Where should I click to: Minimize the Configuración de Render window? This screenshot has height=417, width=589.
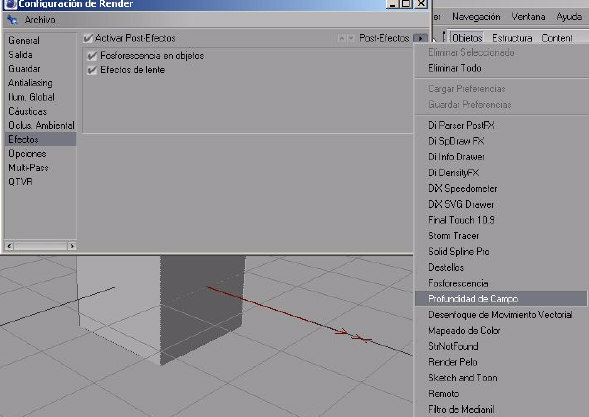[x=393, y=4]
